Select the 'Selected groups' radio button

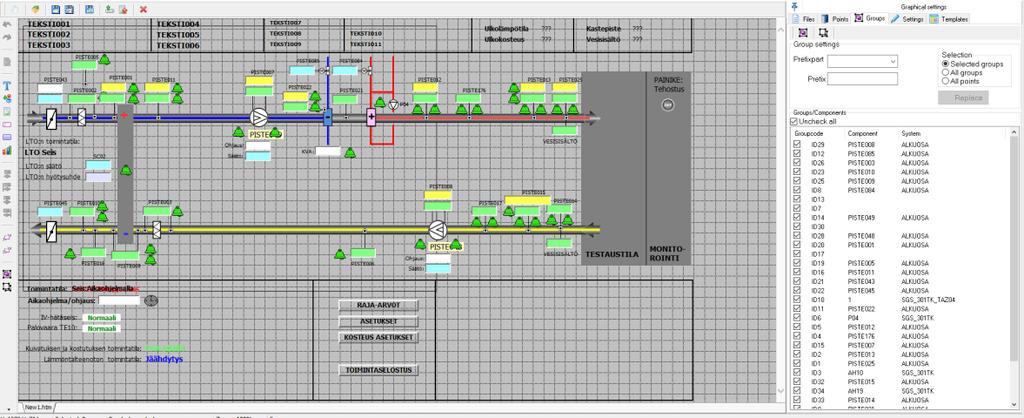click(945, 64)
